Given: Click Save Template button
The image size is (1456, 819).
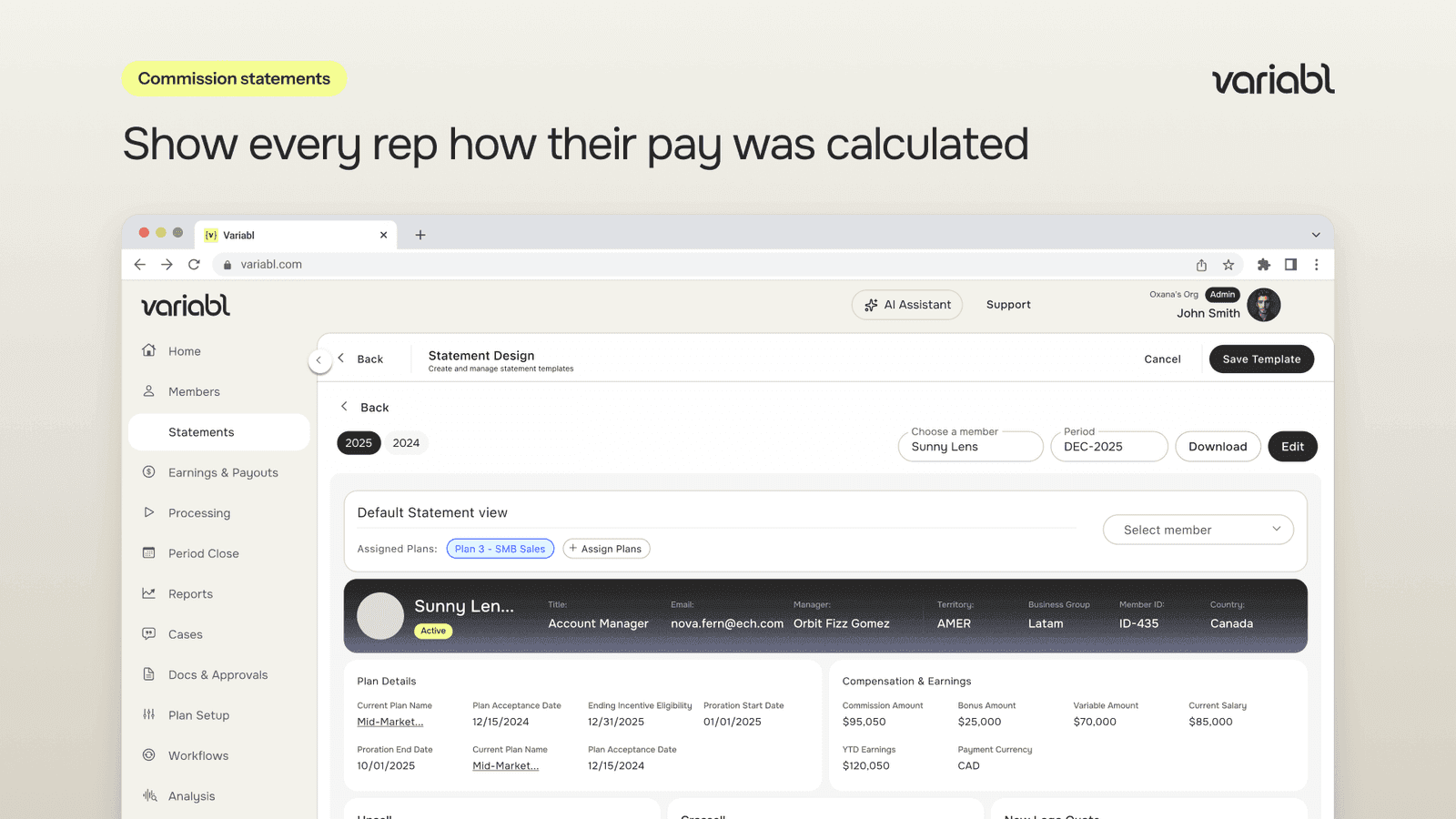Looking at the screenshot, I should (x=1261, y=359).
